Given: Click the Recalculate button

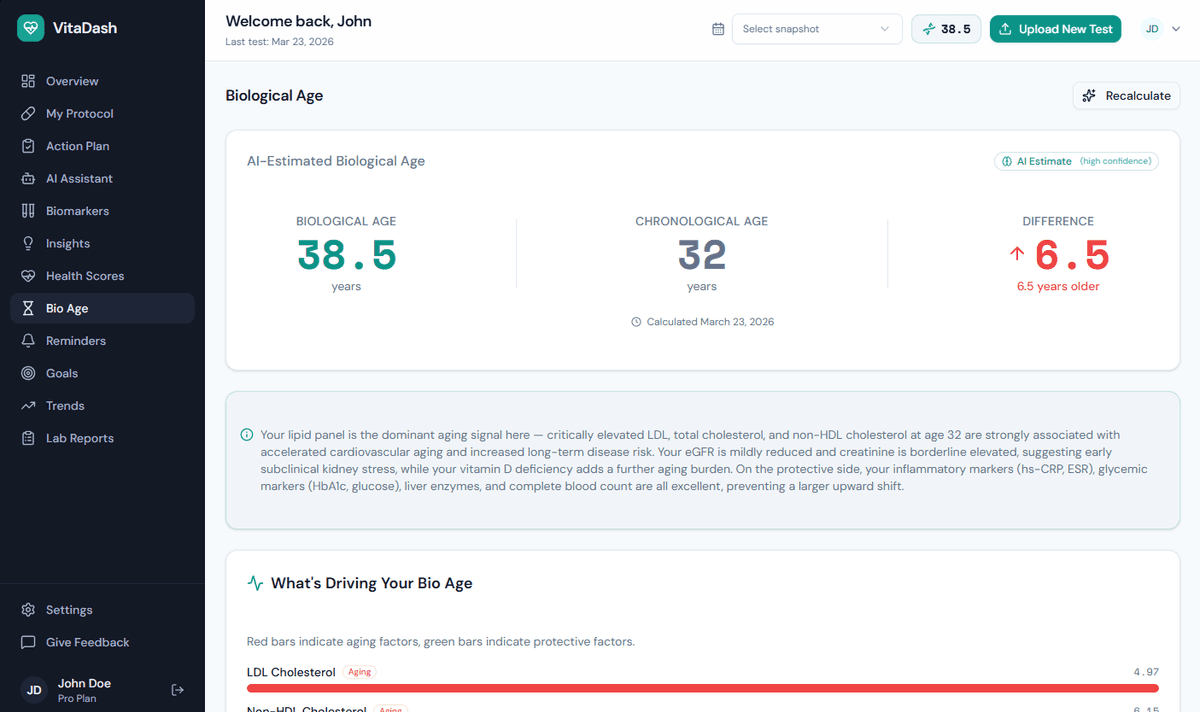Looking at the screenshot, I should tap(1126, 96).
